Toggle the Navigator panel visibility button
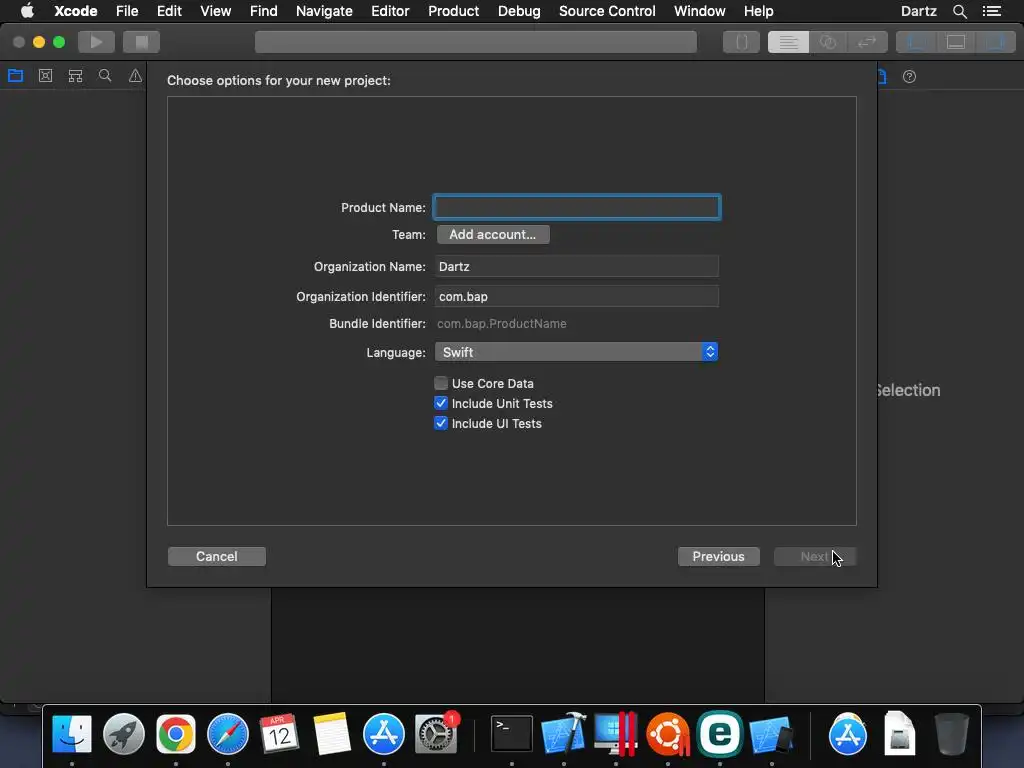This screenshot has width=1024, height=768. coord(916,42)
